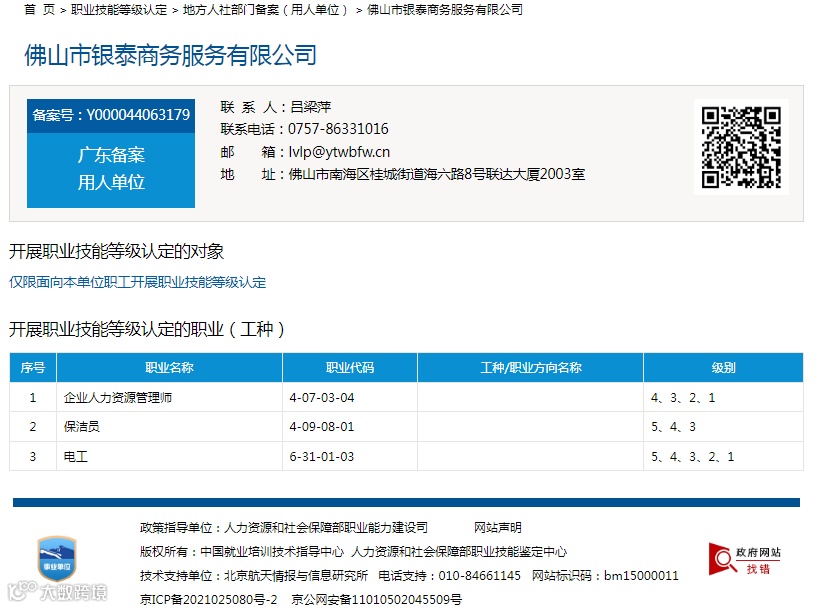Click the large company title heading
Screen dimensions: 819x608
pyautogui.click(x=170, y=55)
